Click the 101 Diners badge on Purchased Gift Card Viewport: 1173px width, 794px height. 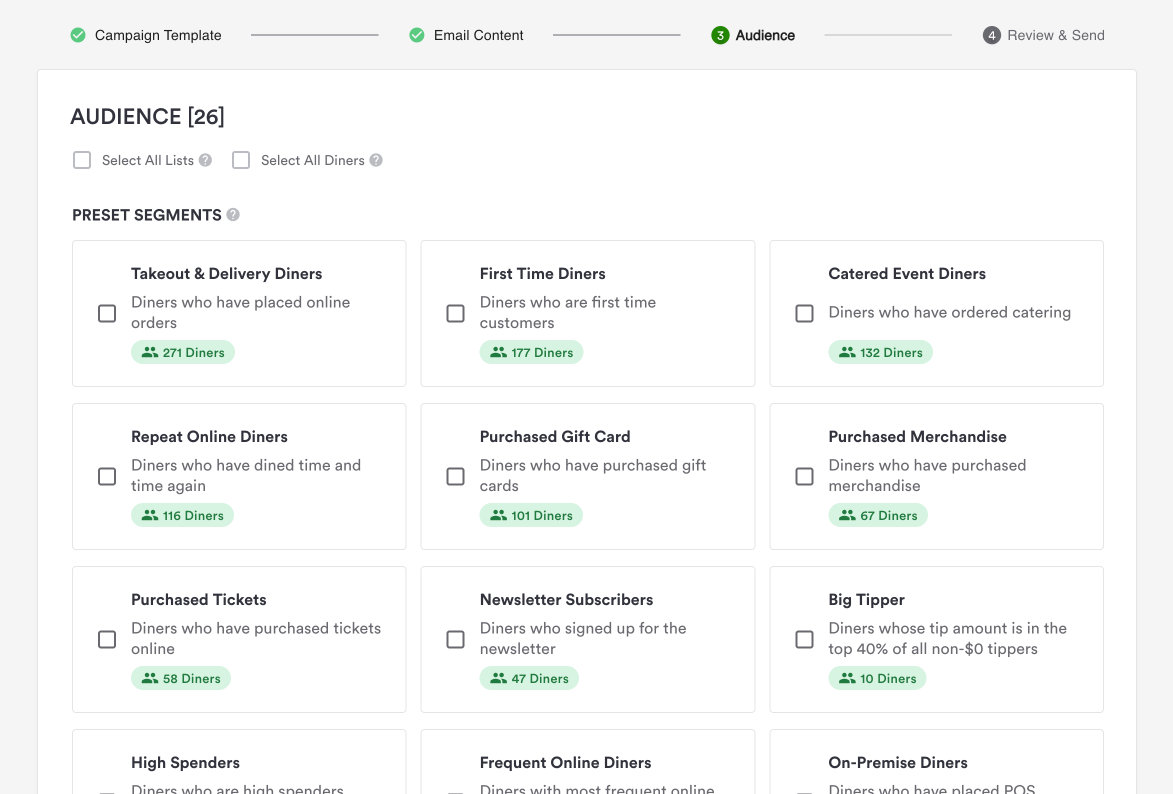click(x=531, y=515)
